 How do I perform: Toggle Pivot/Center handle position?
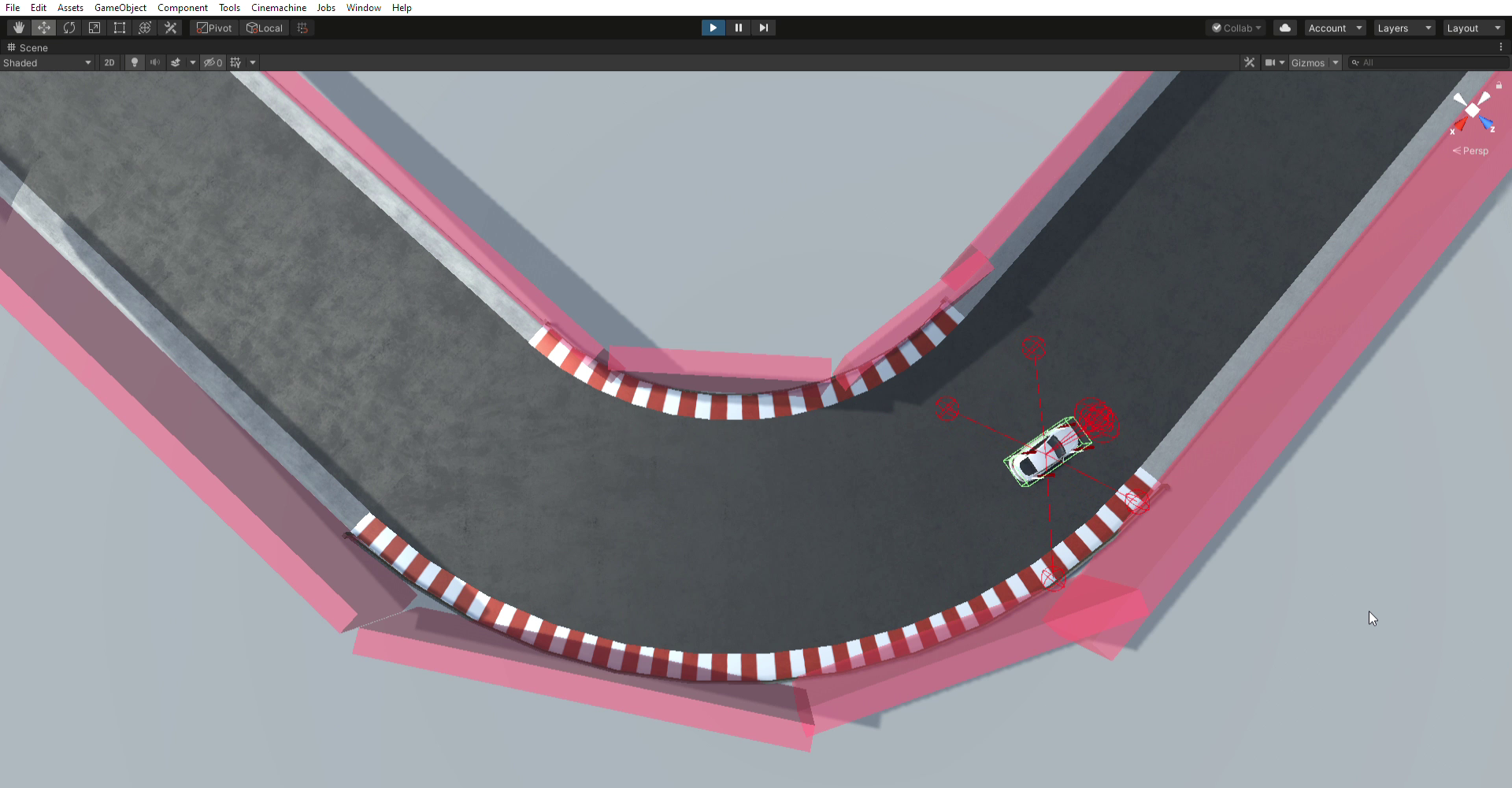pyautogui.click(x=214, y=28)
